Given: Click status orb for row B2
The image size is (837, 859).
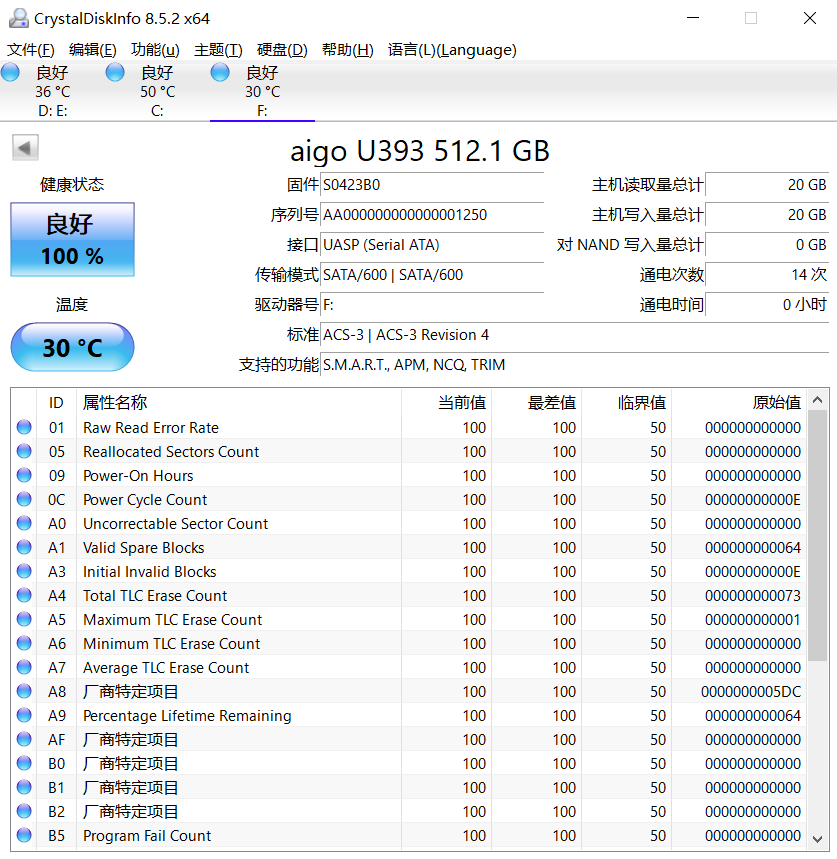Looking at the screenshot, I should coord(24,811).
